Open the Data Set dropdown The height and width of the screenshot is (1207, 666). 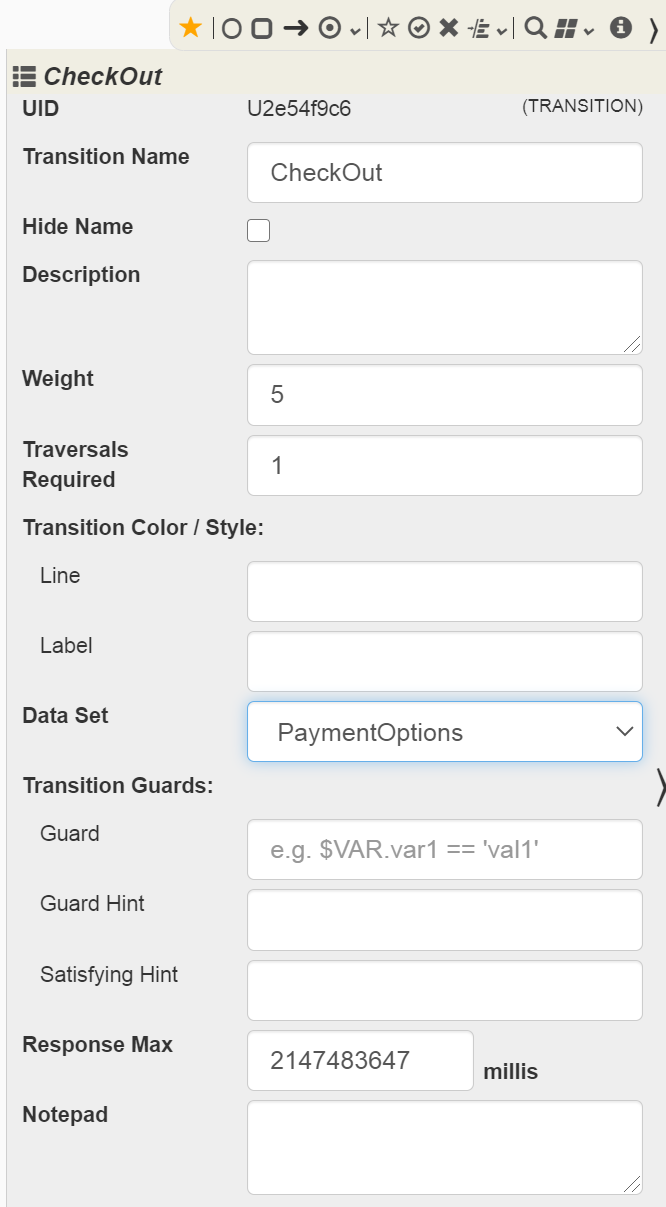click(445, 732)
